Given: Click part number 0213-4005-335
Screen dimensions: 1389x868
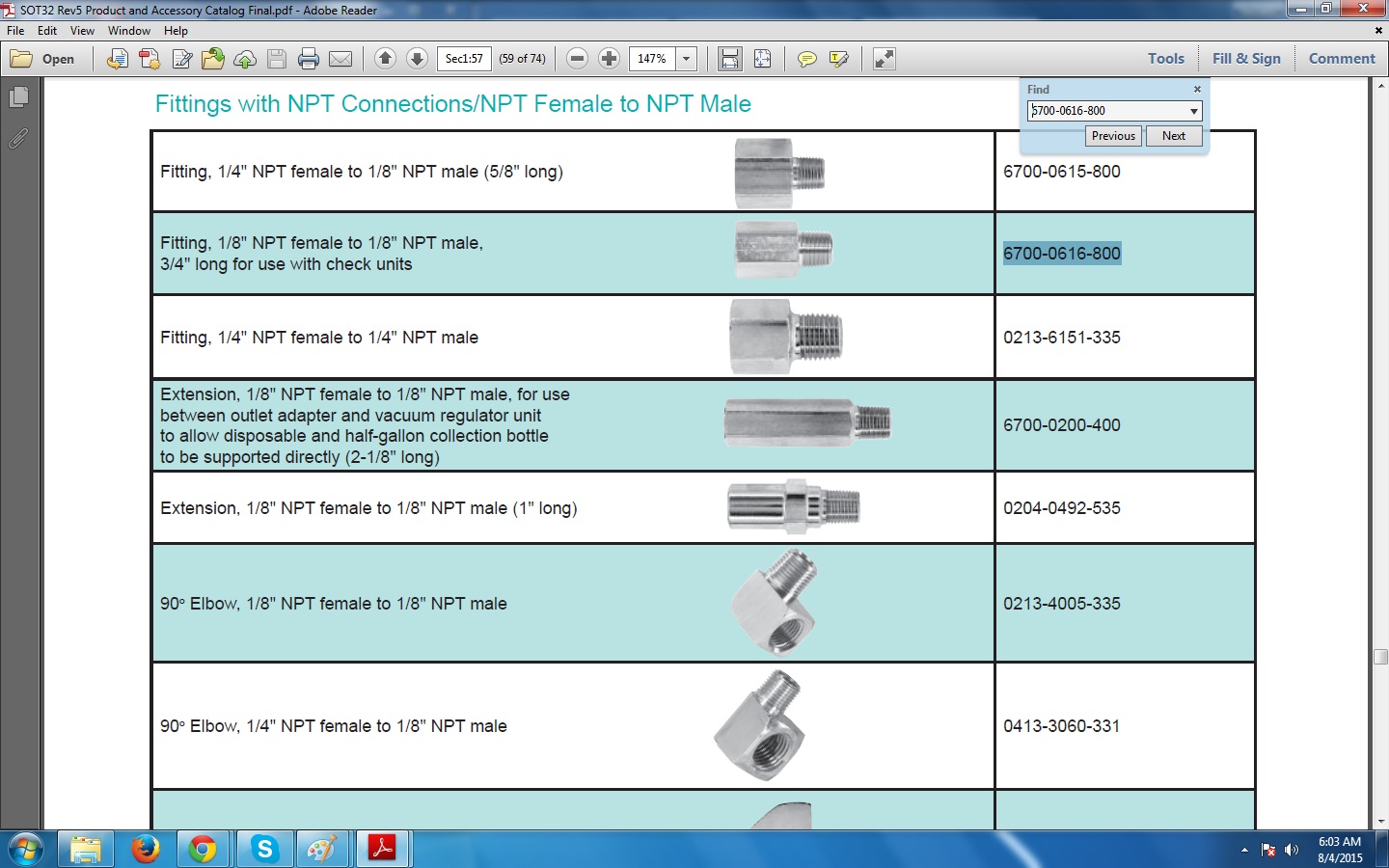Looking at the screenshot, I should tap(1062, 604).
